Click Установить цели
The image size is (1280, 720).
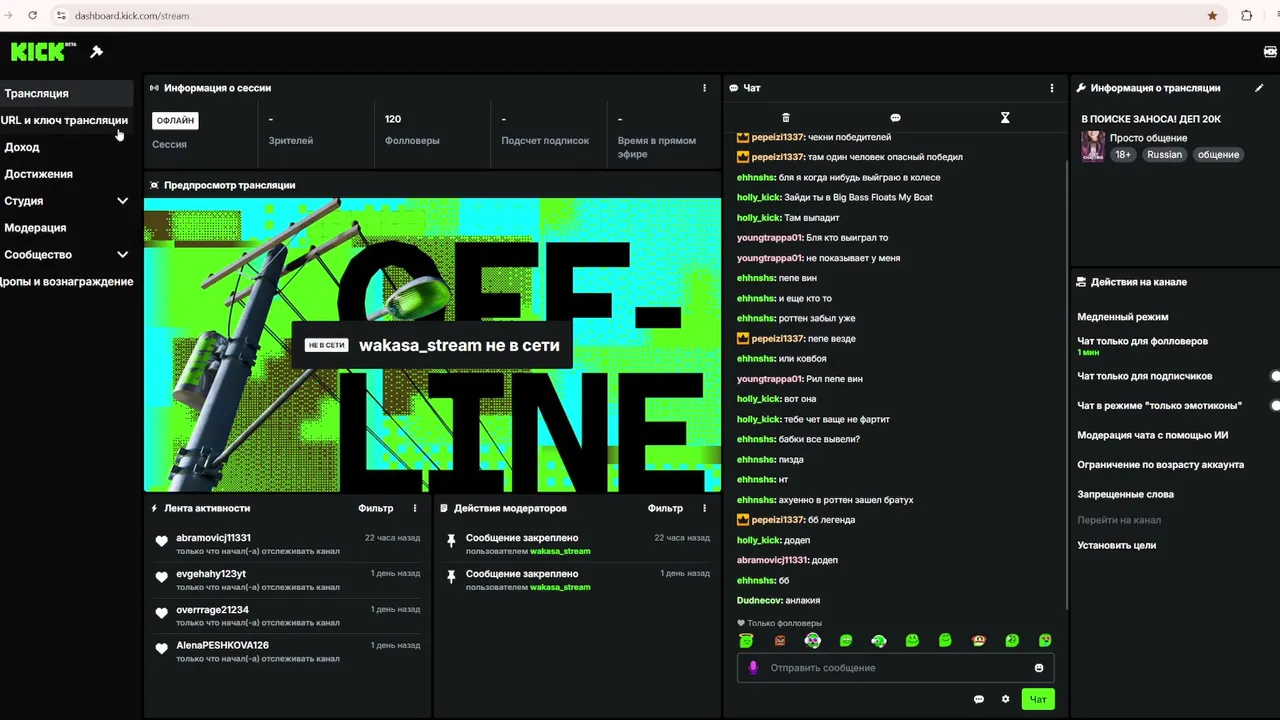click(x=1116, y=545)
